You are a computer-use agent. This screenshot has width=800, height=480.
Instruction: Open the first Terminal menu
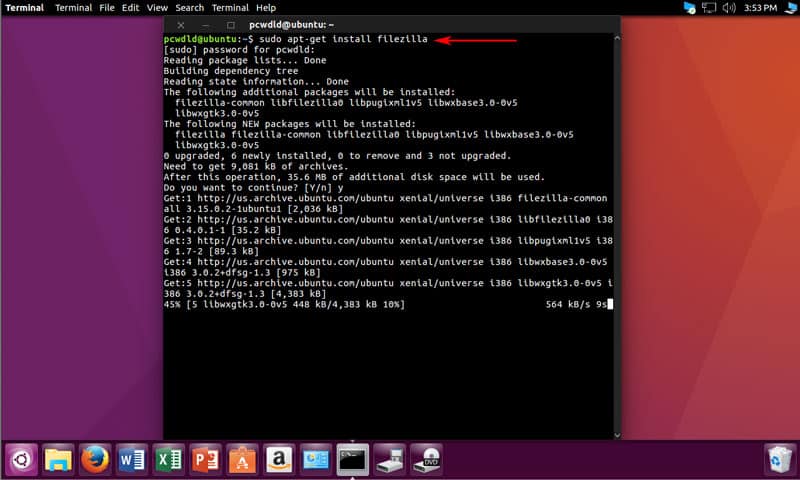pyautogui.click(x=73, y=8)
